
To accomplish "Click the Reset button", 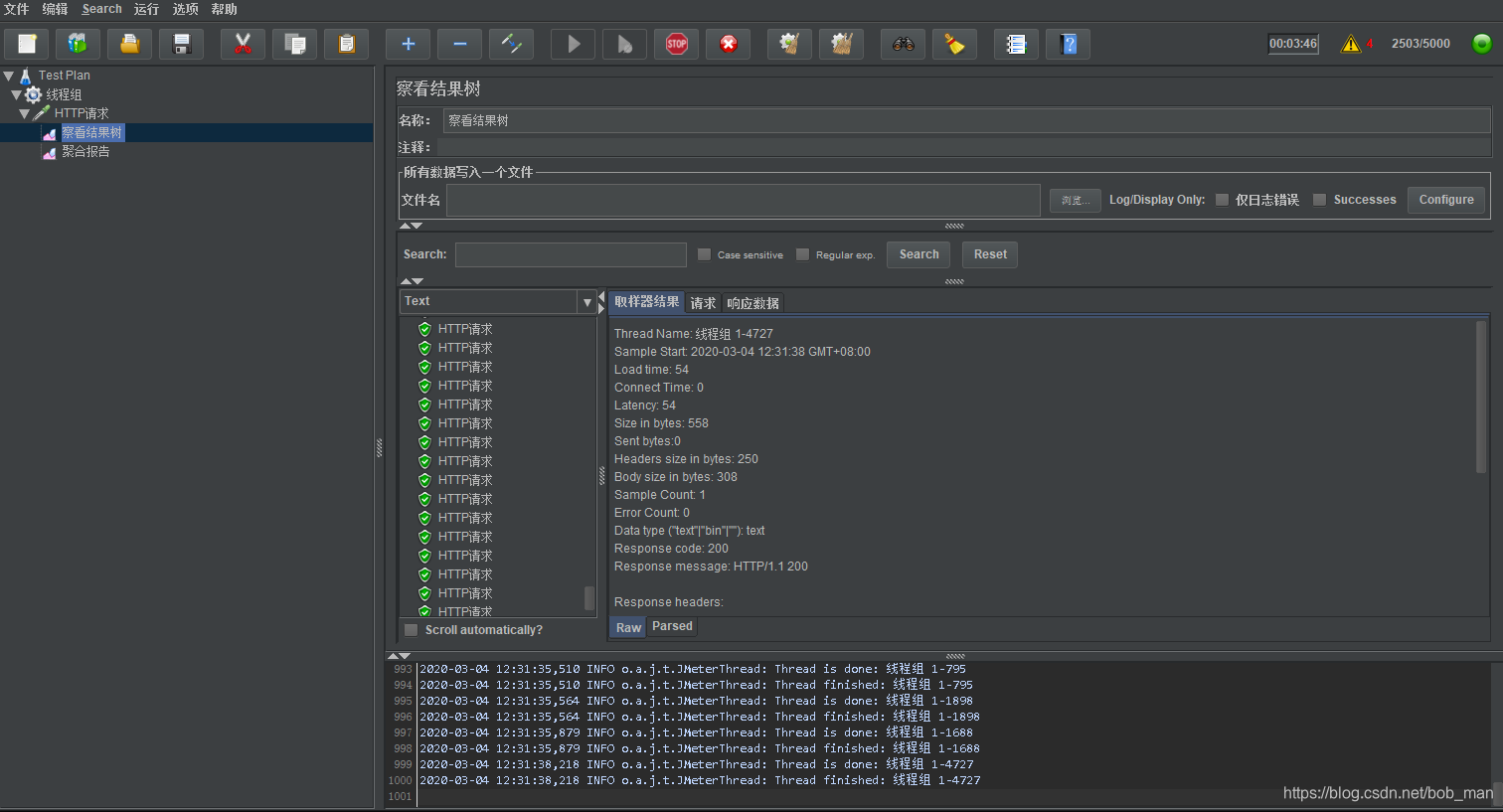I will [x=990, y=254].
